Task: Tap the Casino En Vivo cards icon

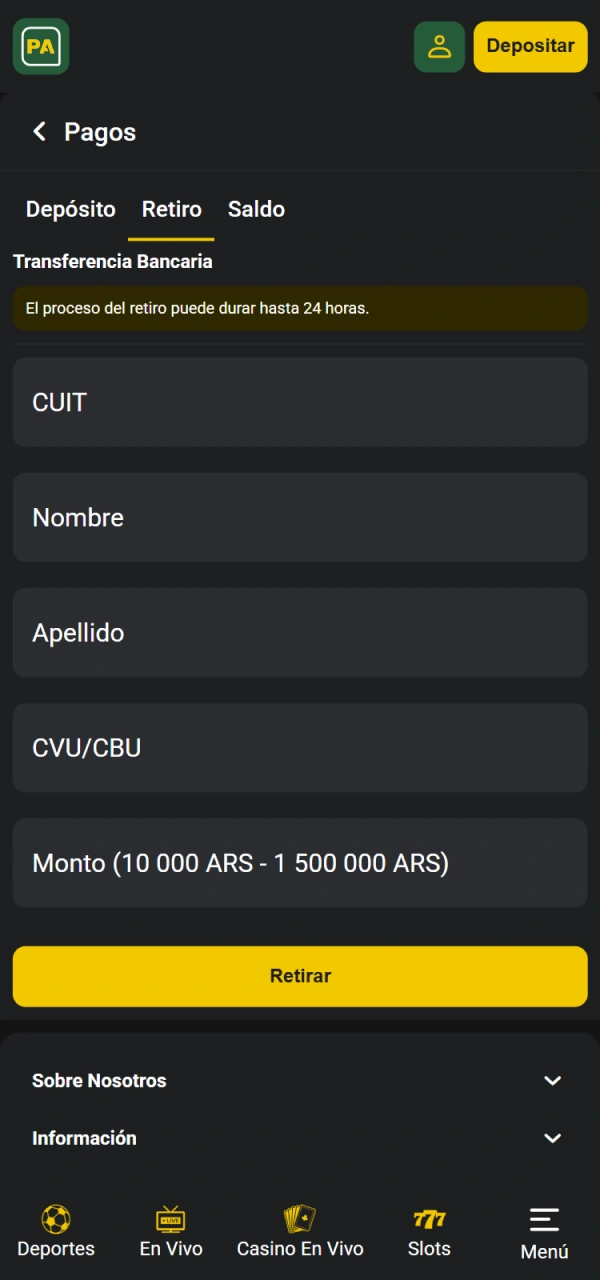Action: pos(299,1219)
